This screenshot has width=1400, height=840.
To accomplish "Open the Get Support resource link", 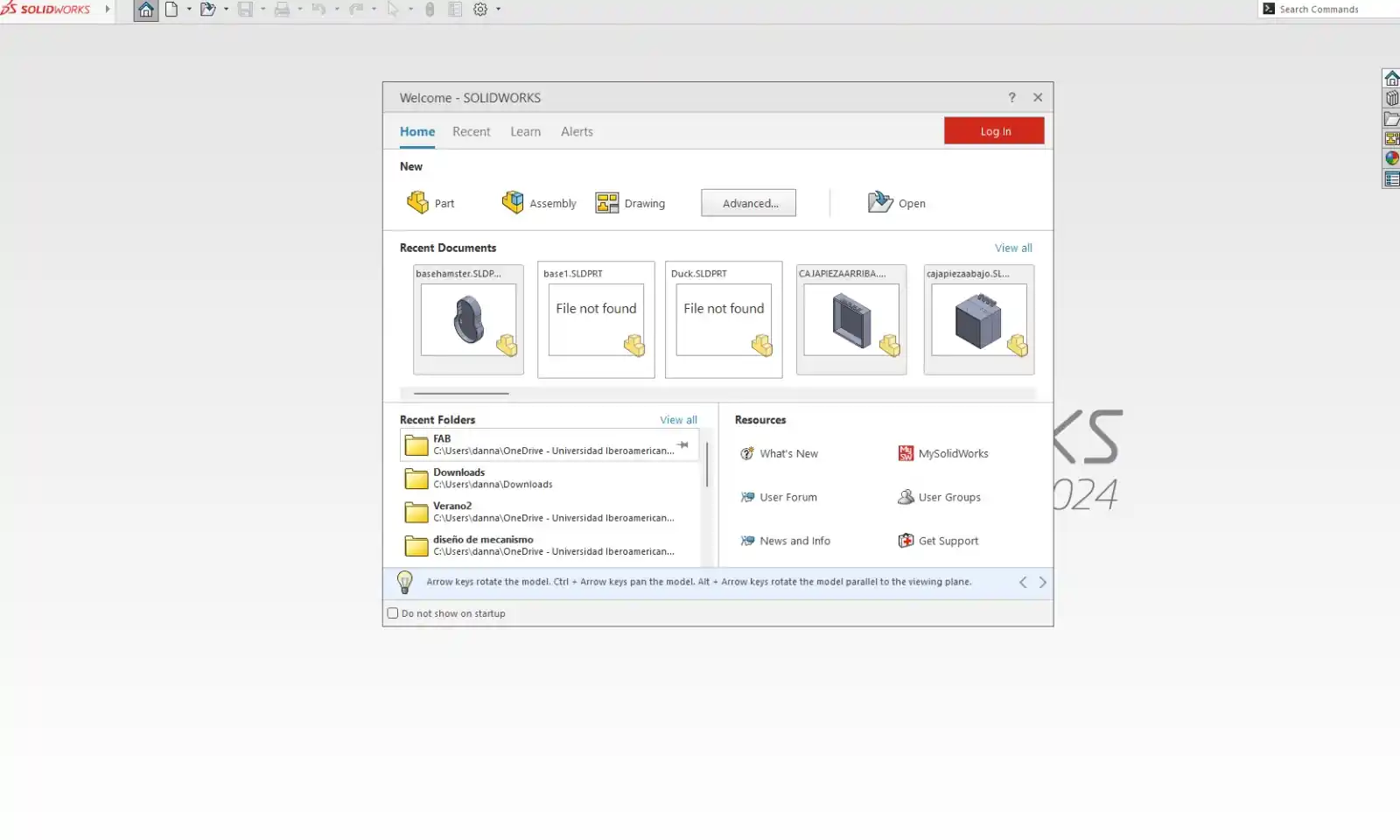I will pos(938,541).
